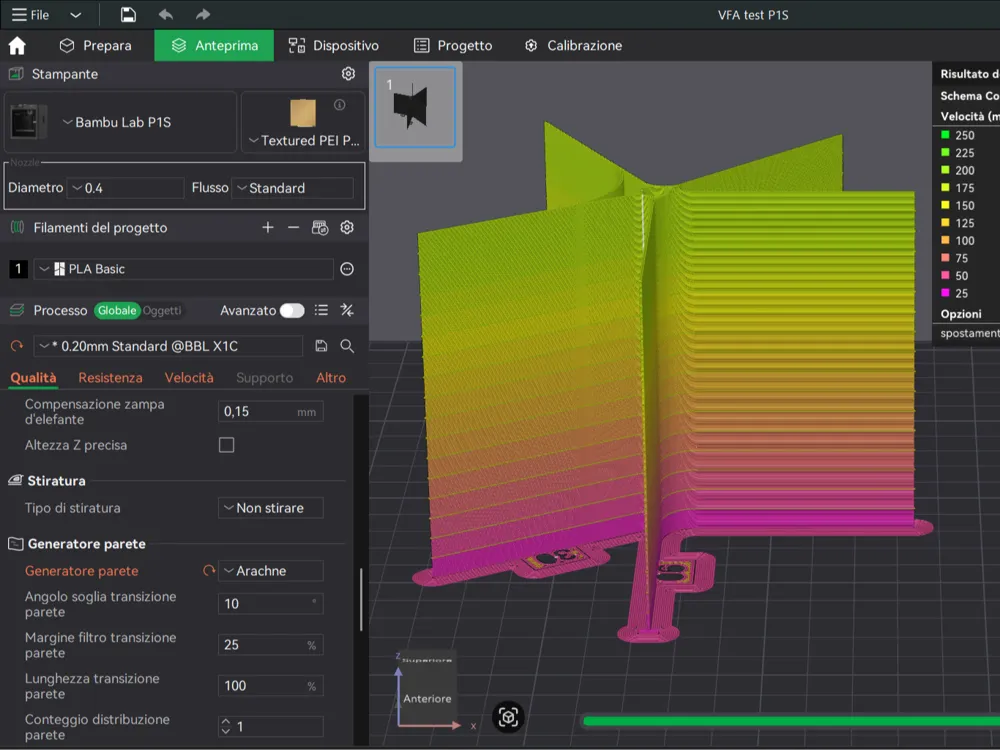Select plate 1 thumbnail
This screenshot has height=750, width=1000.
click(415, 107)
